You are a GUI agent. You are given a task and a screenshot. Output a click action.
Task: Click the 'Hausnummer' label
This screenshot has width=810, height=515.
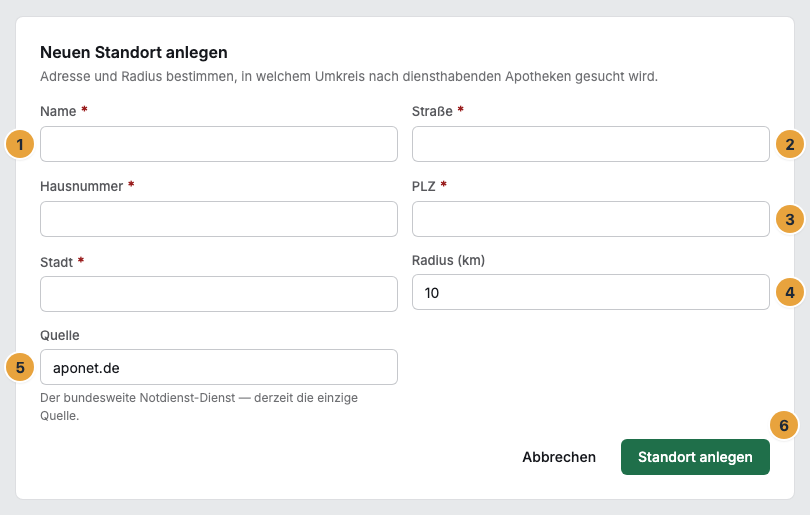pos(82,186)
